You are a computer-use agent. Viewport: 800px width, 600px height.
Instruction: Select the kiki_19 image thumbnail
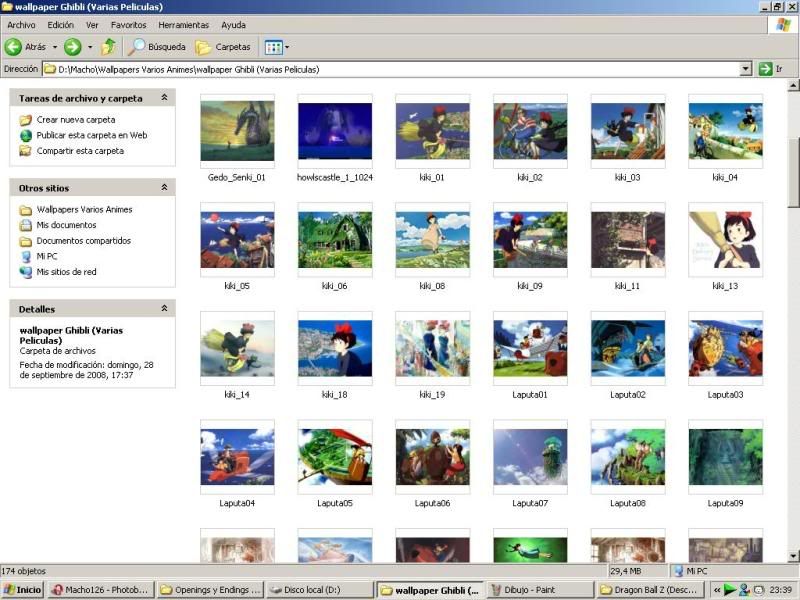[x=433, y=348]
